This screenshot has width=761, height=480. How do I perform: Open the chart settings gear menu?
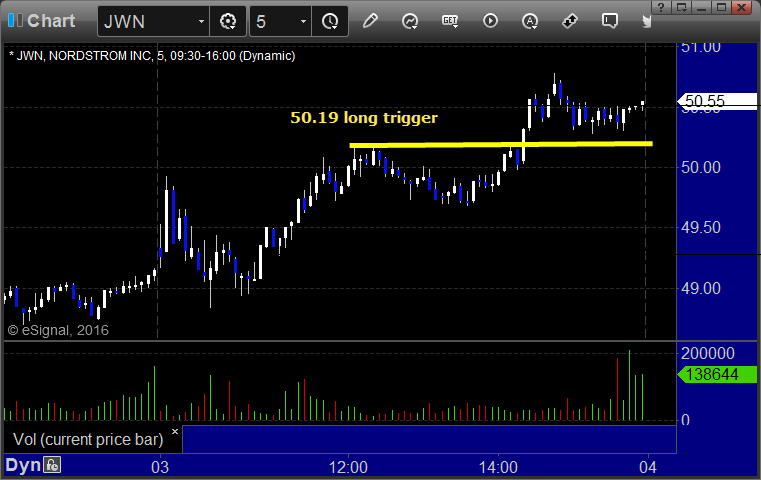coord(228,21)
